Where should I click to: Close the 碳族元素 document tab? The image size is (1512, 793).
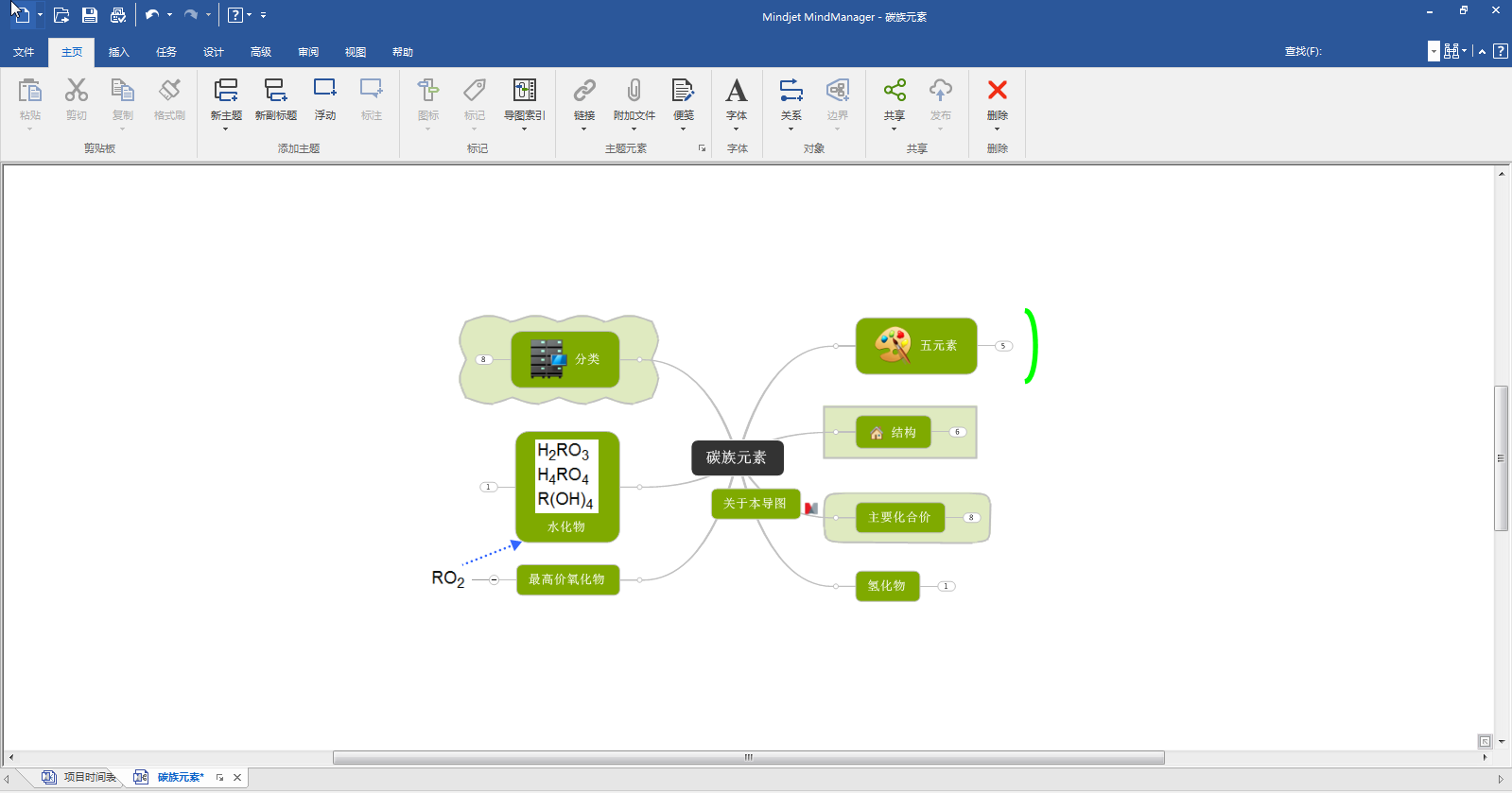point(237,777)
